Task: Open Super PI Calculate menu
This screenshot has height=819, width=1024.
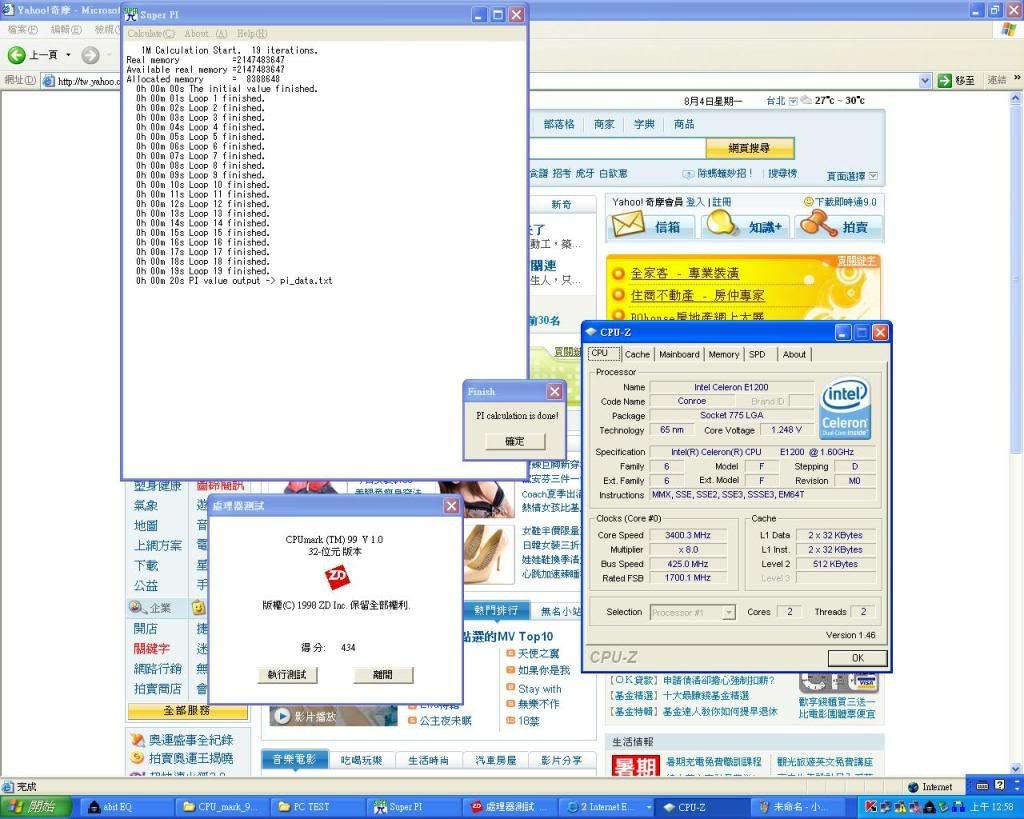Action: pyautogui.click(x=151, y=33)
